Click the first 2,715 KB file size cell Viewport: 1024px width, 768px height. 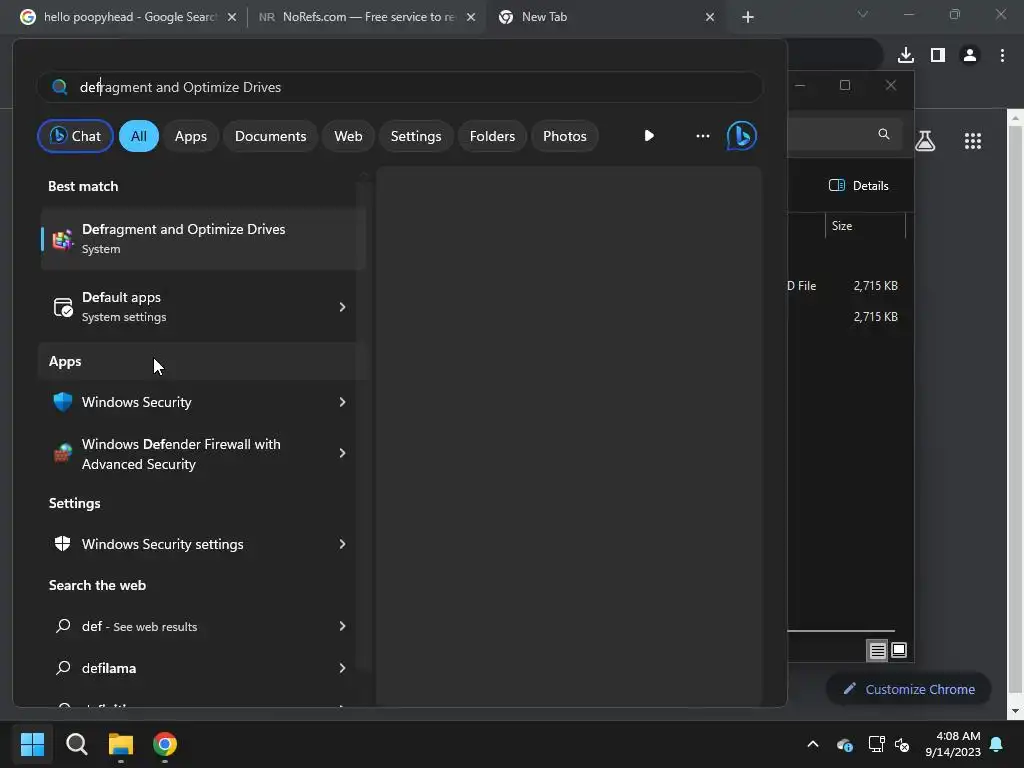(x=875, y=285)
